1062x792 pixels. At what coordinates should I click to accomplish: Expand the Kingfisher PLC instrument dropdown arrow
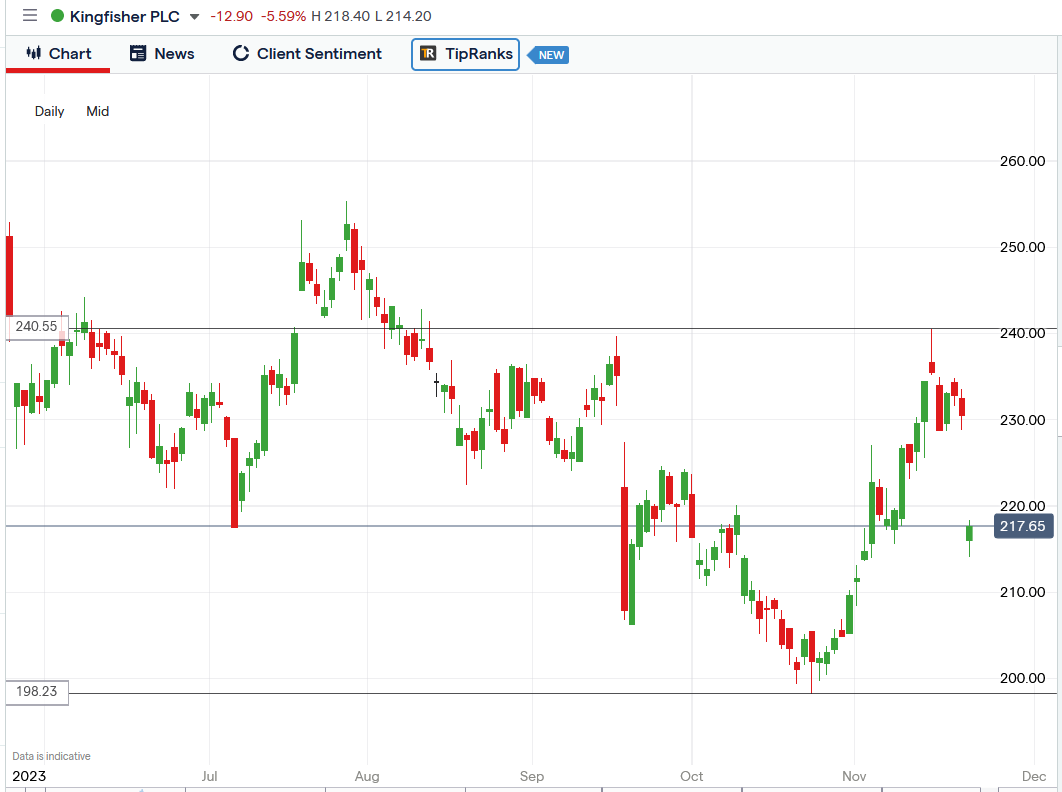coord(194,17)
